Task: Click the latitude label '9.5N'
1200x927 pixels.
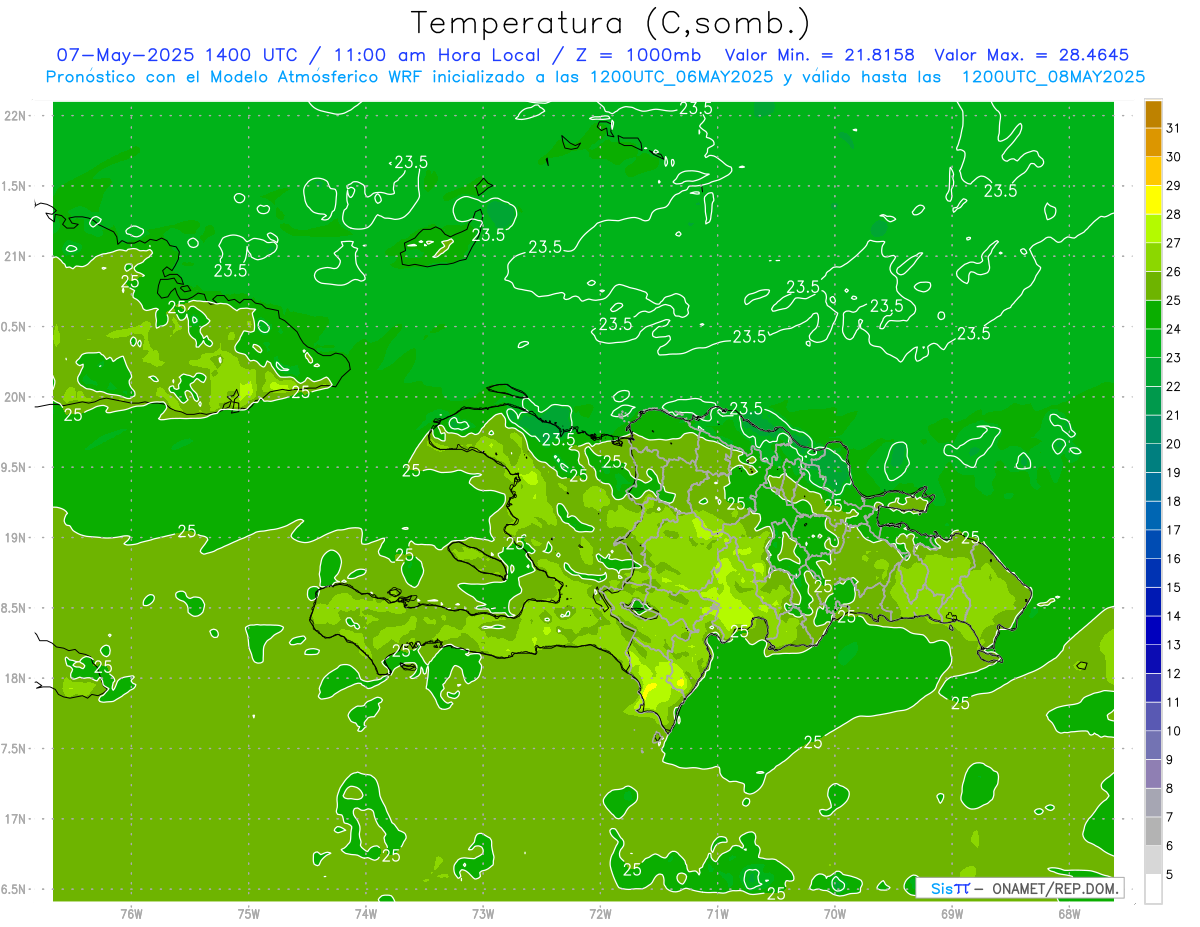Action: coord(14,467)
